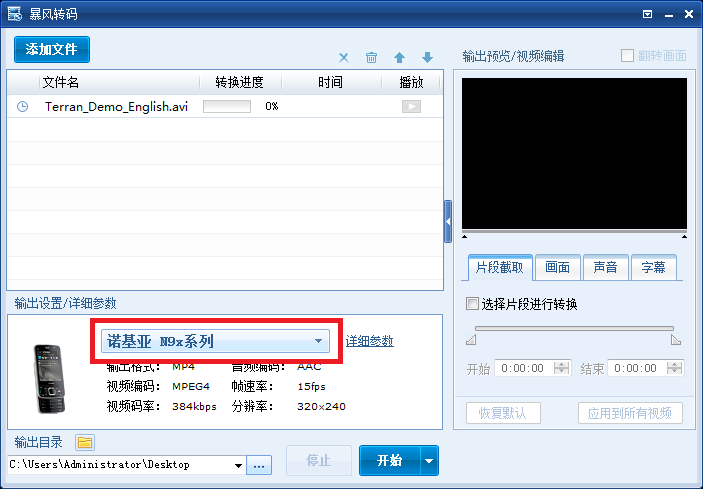Toggle the 翻转画面 checkbox

click(627, 56)
